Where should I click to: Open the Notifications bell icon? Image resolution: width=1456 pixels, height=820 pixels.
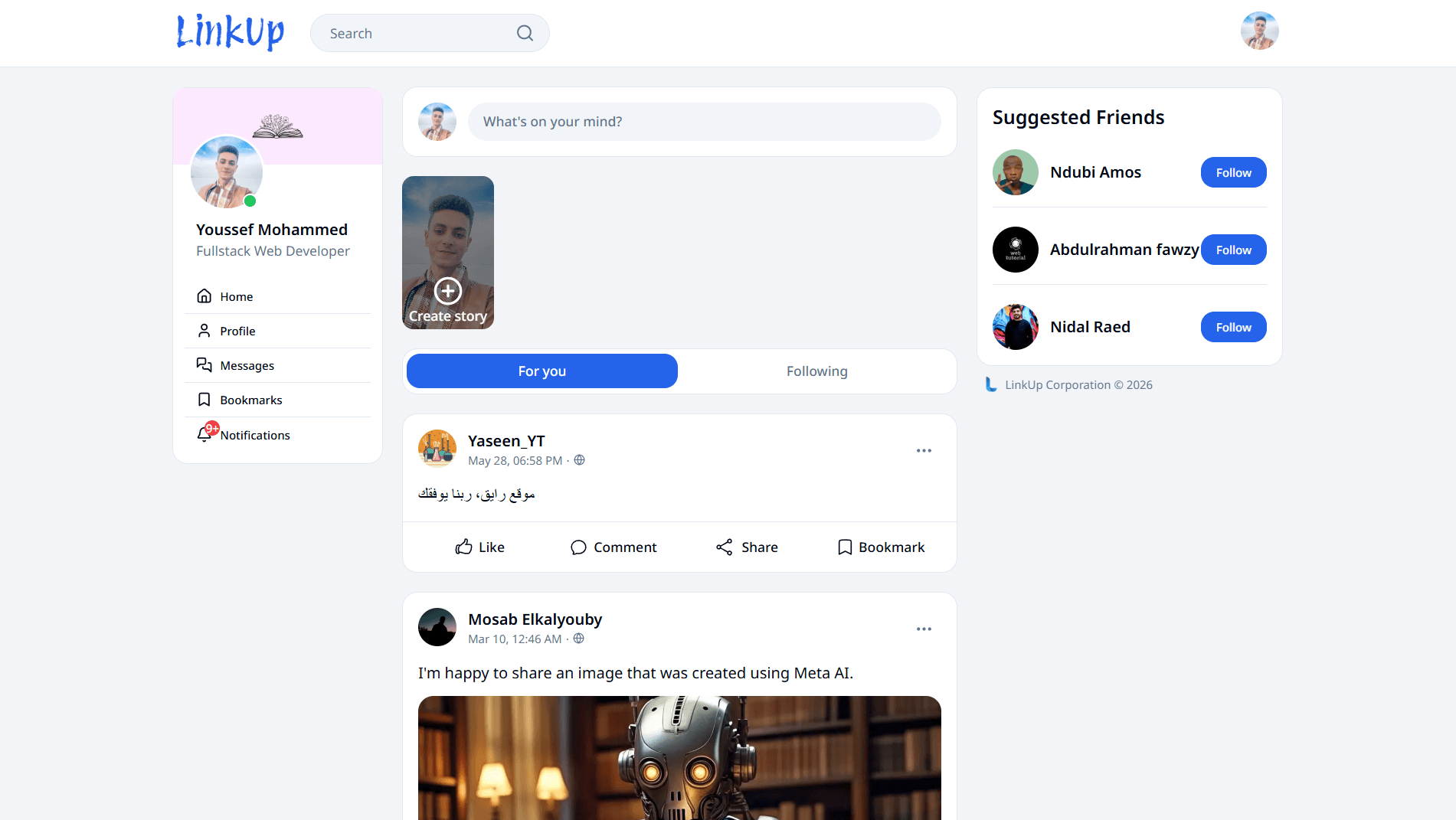pyautogui.click(x=204, y=434)
